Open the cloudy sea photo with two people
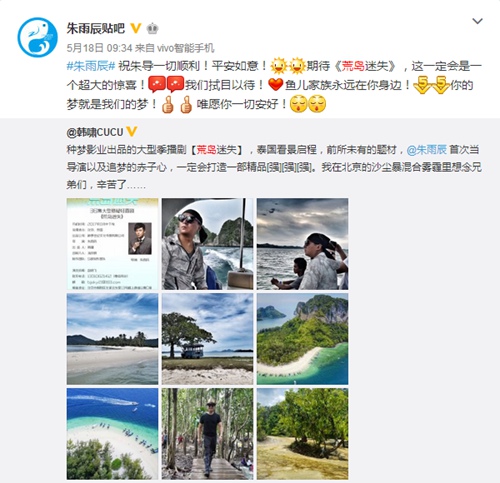Viewport: 500px width, 483px height. (x=302, y=244)
